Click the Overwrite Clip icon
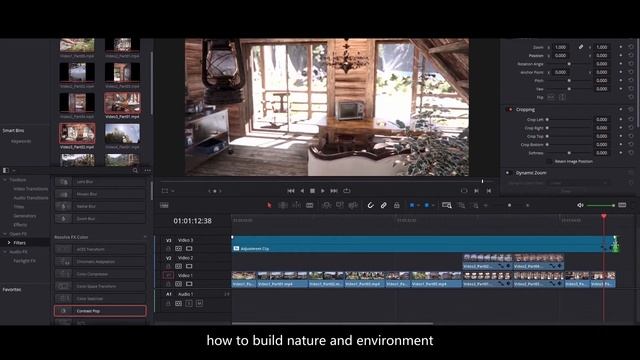 click(x=340, y=205)
